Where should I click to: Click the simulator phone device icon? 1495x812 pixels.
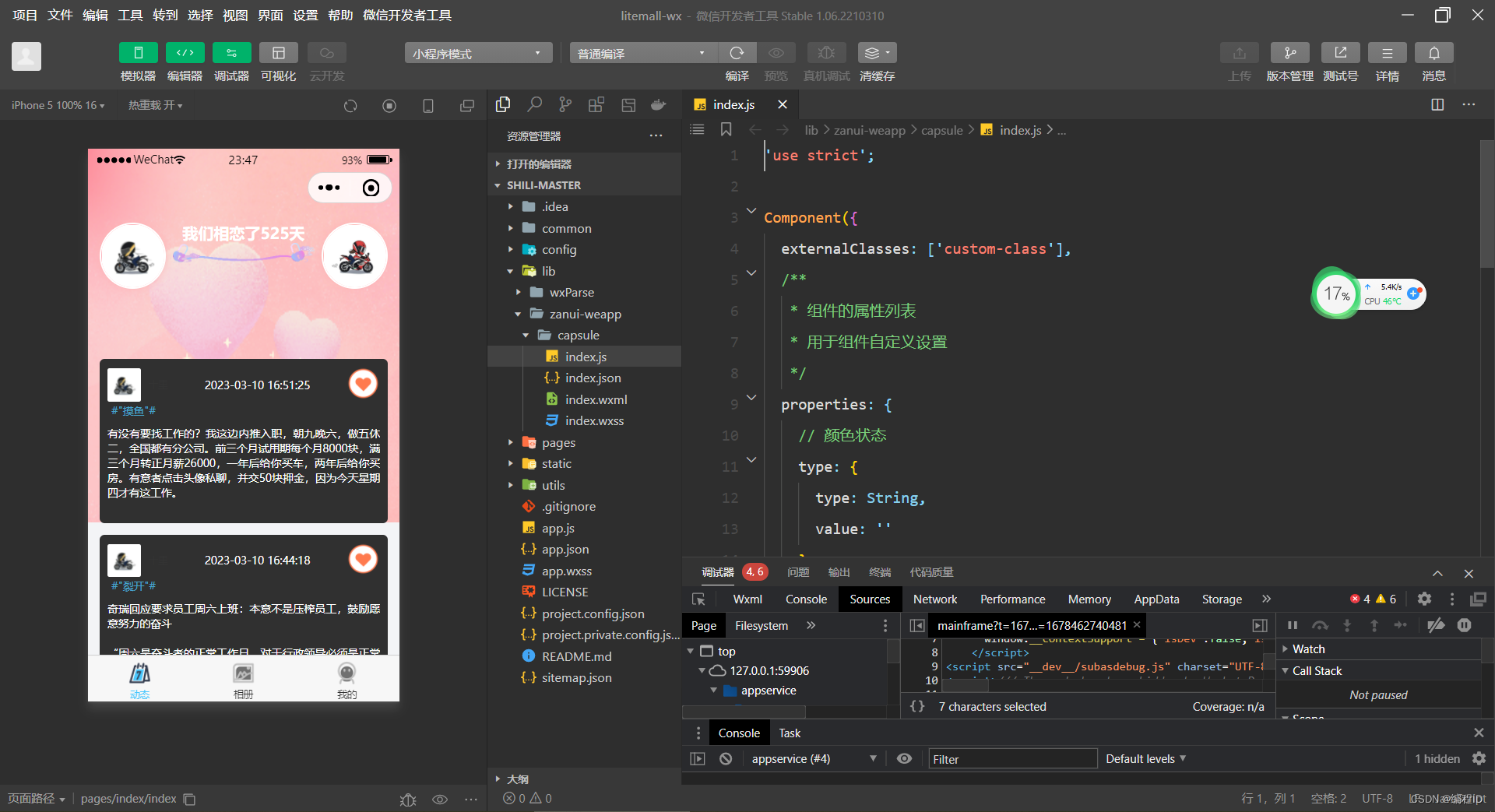(428, 106)
